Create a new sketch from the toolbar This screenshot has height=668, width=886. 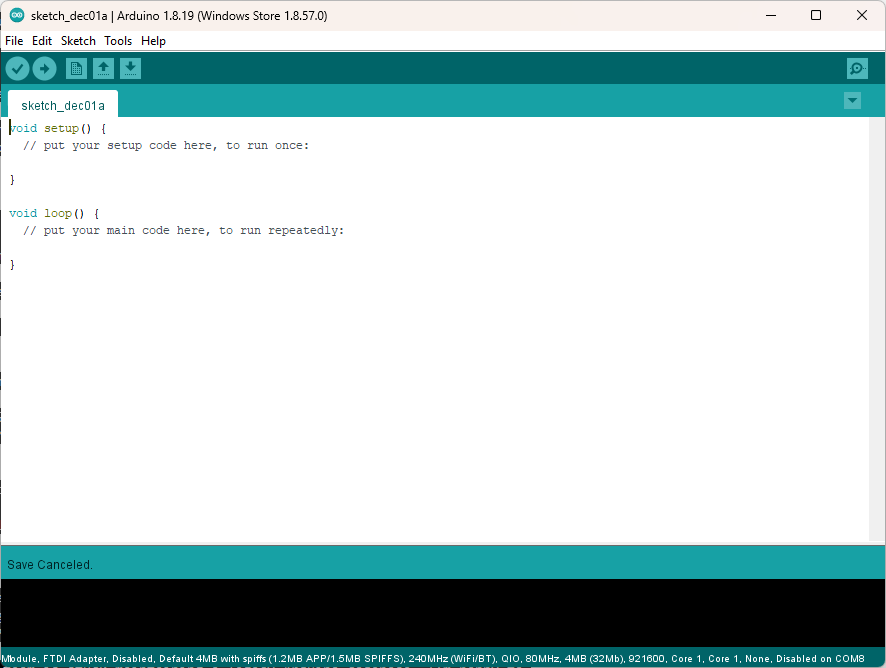tap(76, 68)
